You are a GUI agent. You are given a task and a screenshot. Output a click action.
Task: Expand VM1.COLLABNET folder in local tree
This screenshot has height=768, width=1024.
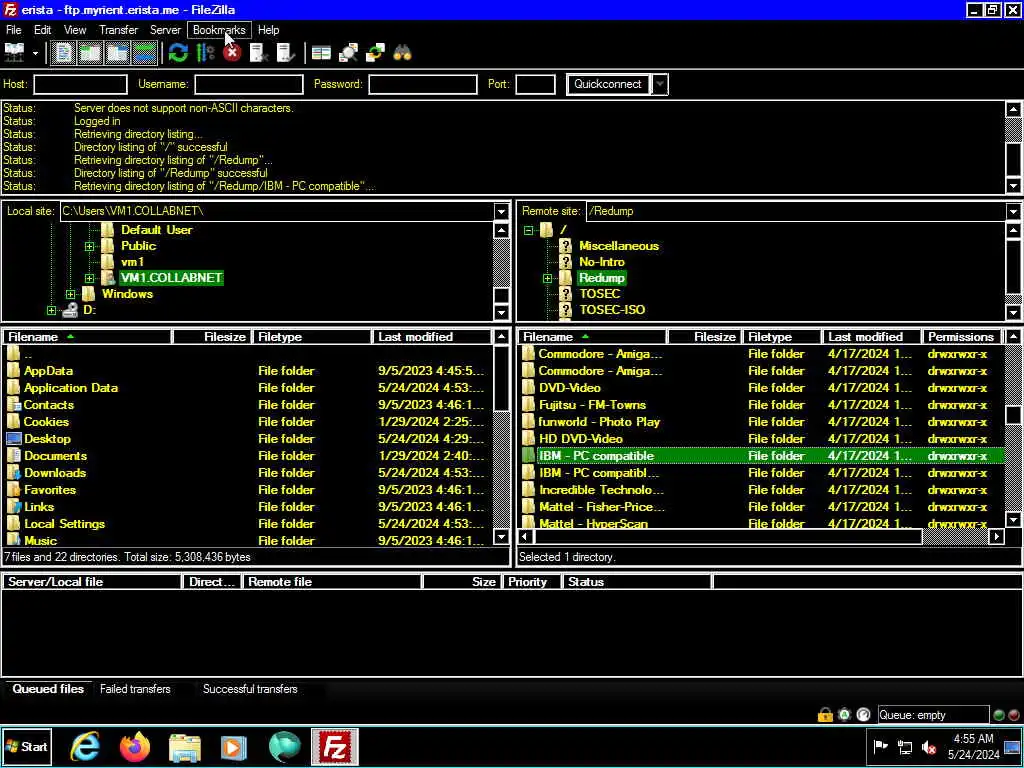89,278
